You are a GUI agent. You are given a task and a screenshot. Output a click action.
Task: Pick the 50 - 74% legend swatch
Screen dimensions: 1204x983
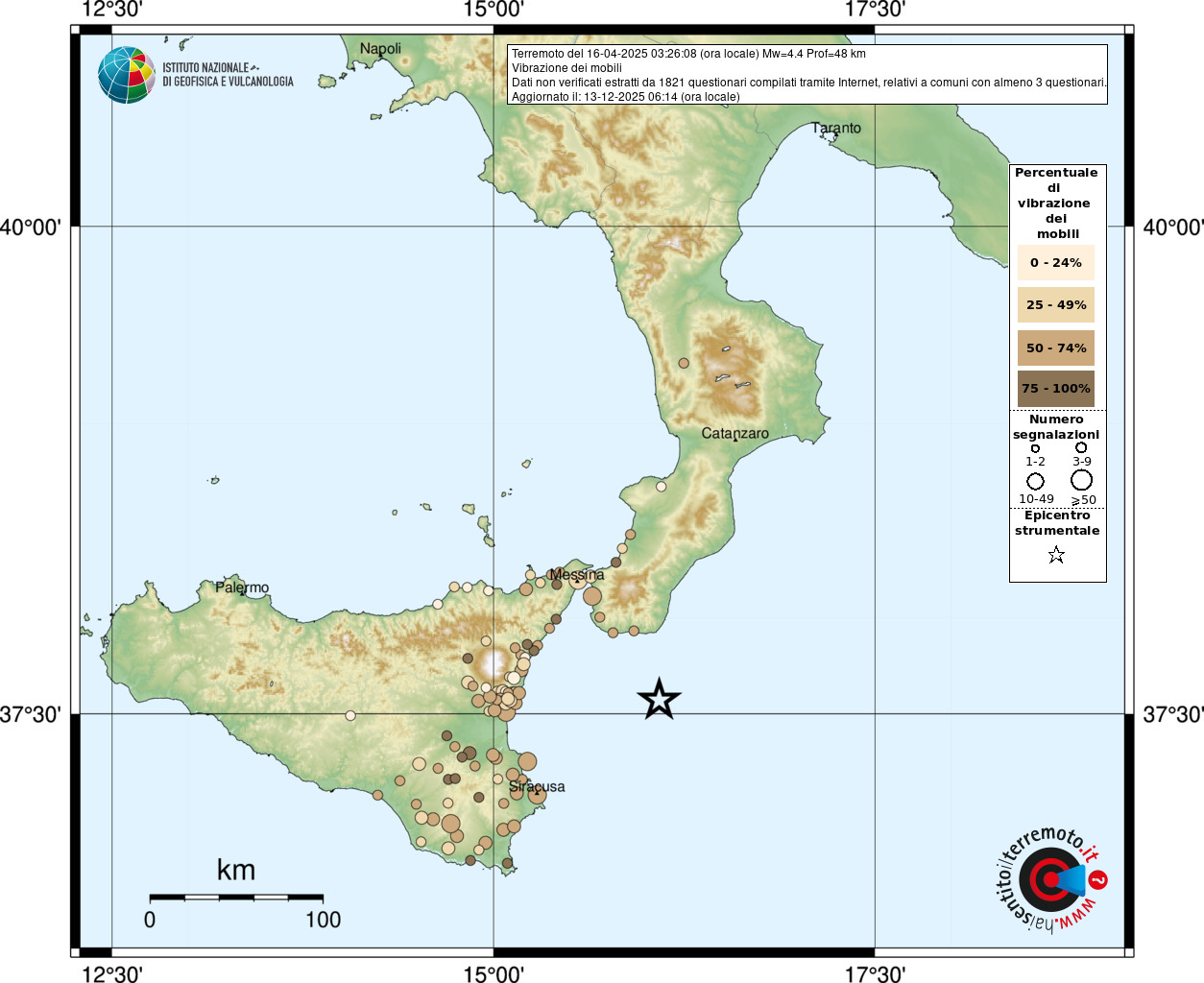click(1056, 348)
